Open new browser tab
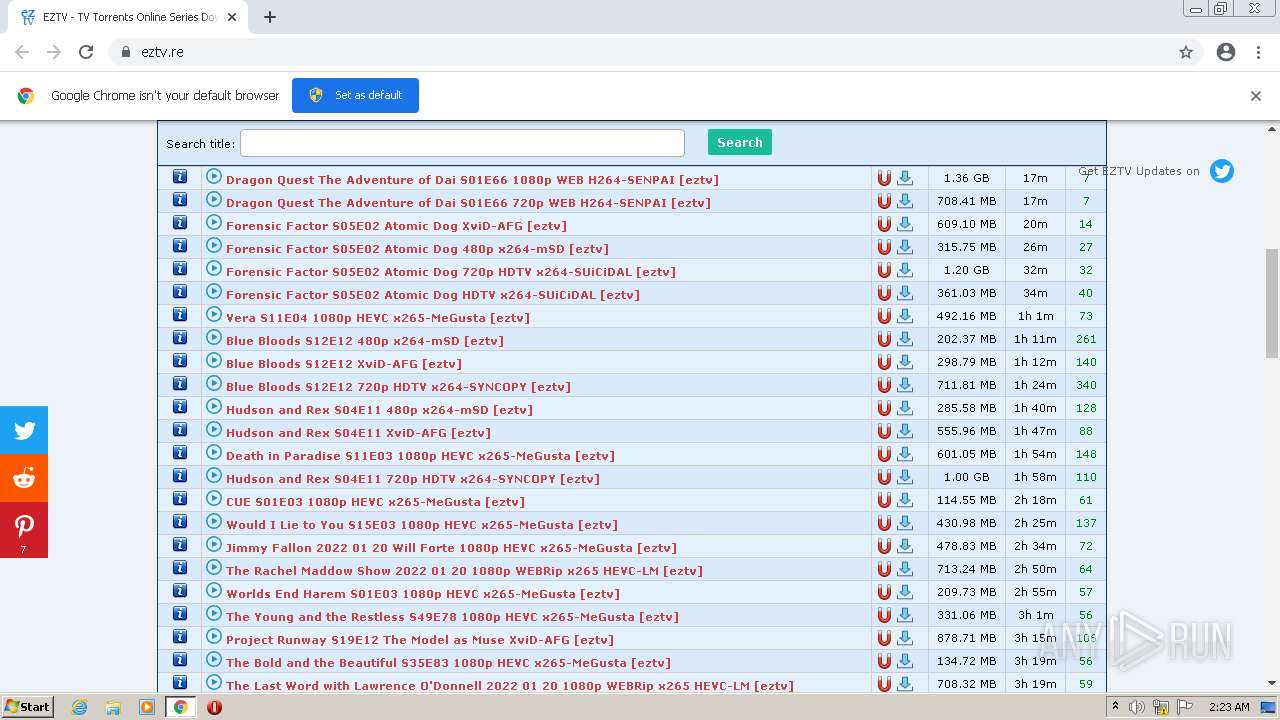The width and height of the screenshot is (1280, 720). pyautogui.click(x=270, y=17)
